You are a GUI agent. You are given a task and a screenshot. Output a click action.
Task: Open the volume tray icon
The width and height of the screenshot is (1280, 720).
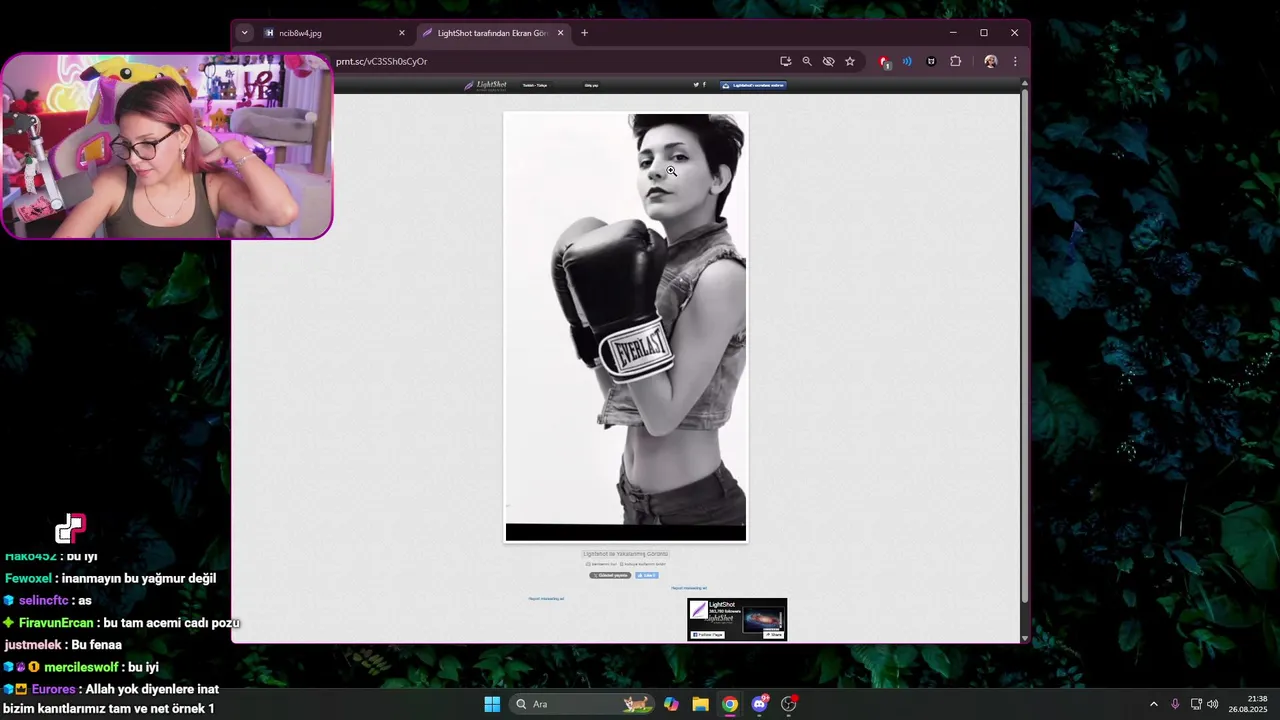click(1212, 704)
